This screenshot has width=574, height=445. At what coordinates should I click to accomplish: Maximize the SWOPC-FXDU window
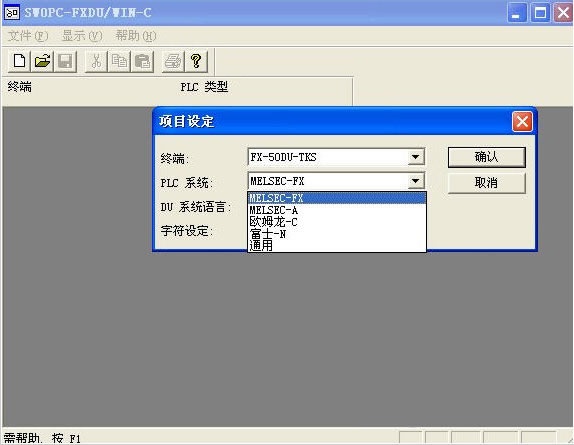pos(540,13)
